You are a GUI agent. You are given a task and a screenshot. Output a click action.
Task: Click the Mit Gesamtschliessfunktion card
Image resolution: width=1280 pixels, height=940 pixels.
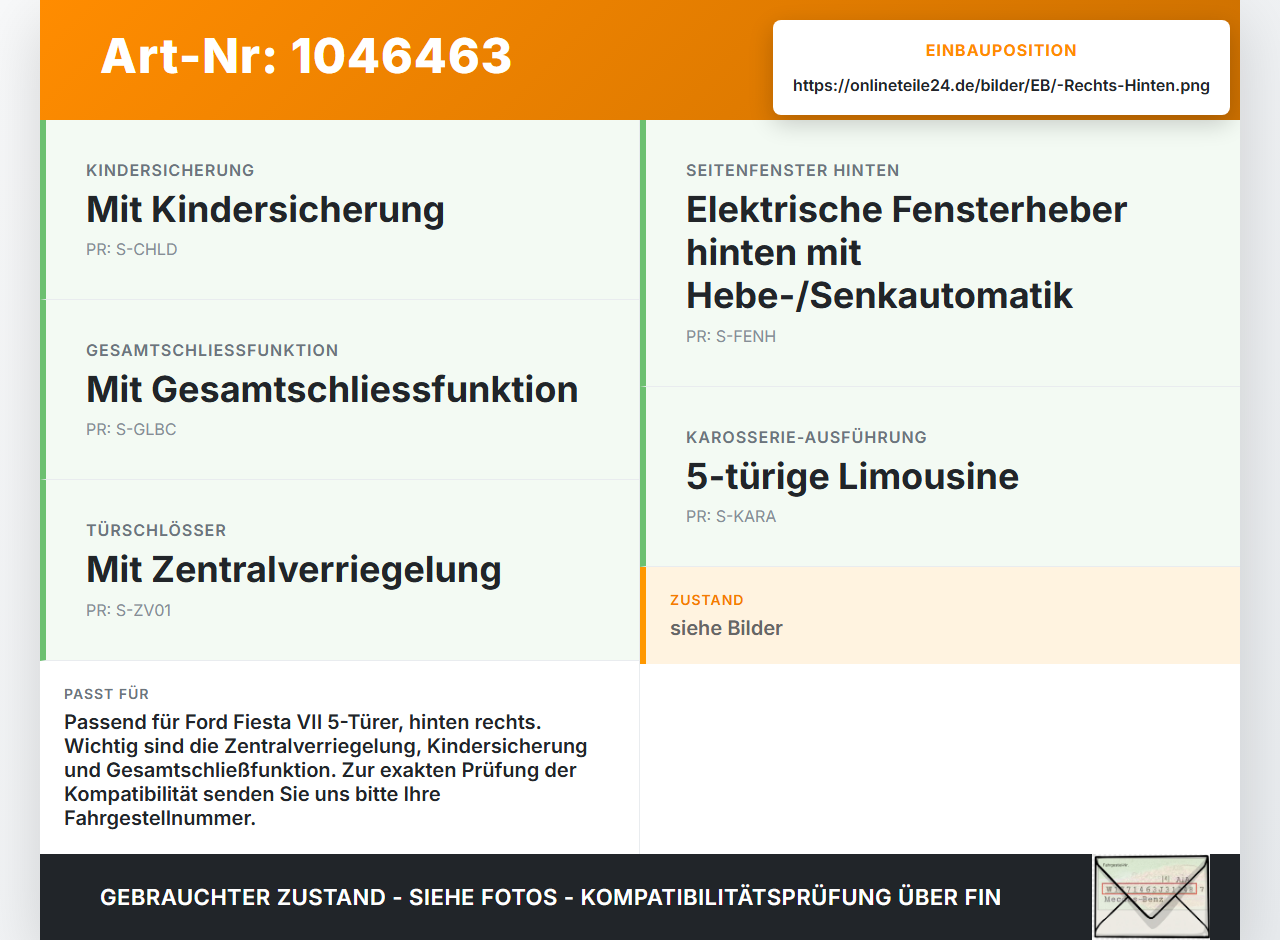coord(340,390)
